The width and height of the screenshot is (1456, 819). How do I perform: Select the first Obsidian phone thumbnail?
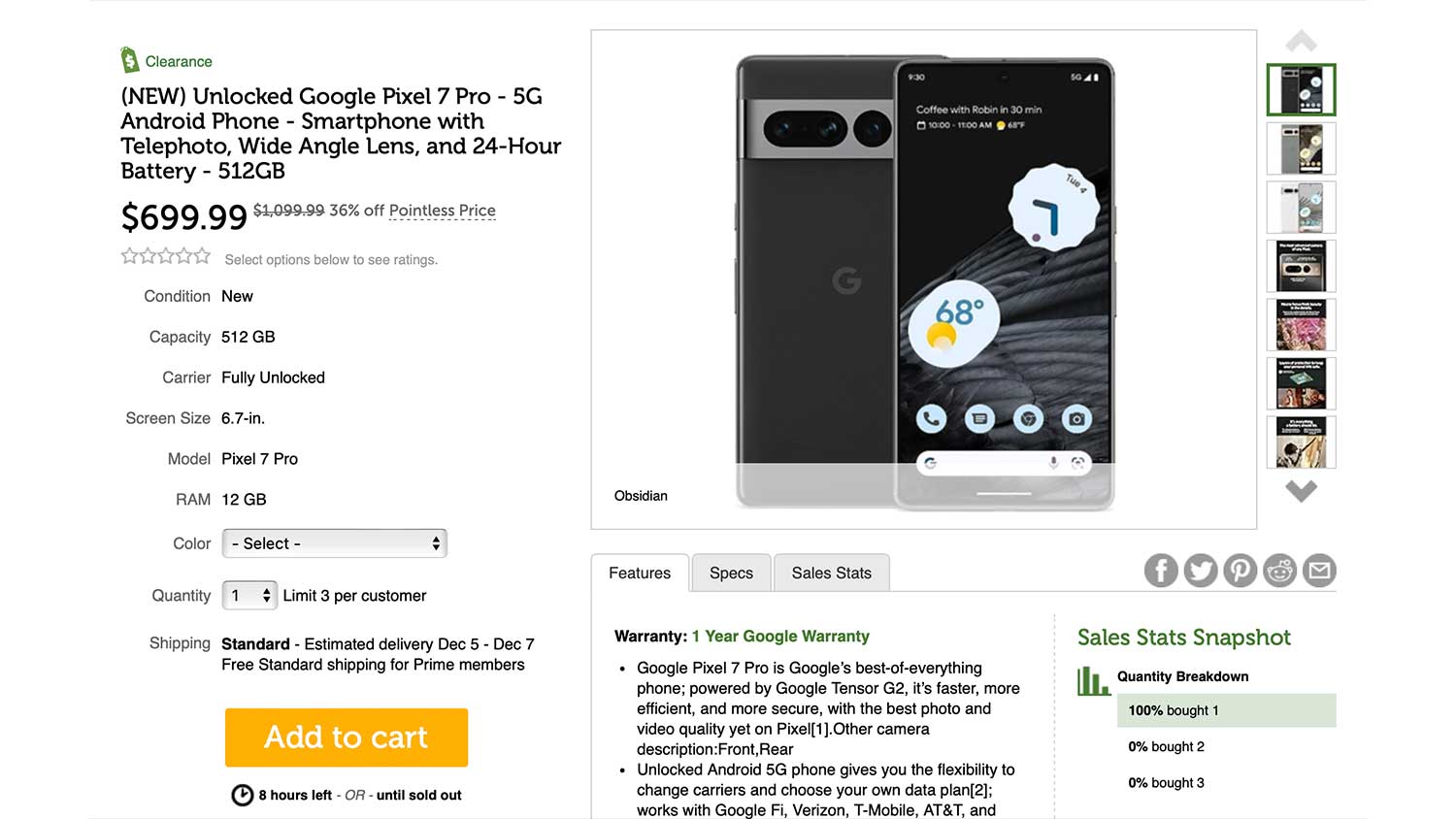point(1301,90)
